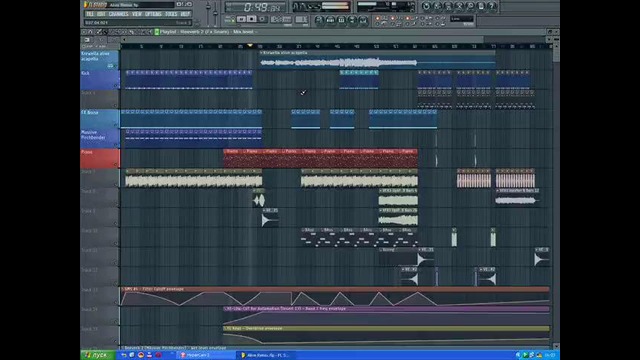Click the second round icon in top-right toolbar
The width and height of the screenshot is (640, 360).
click(438, 6)
